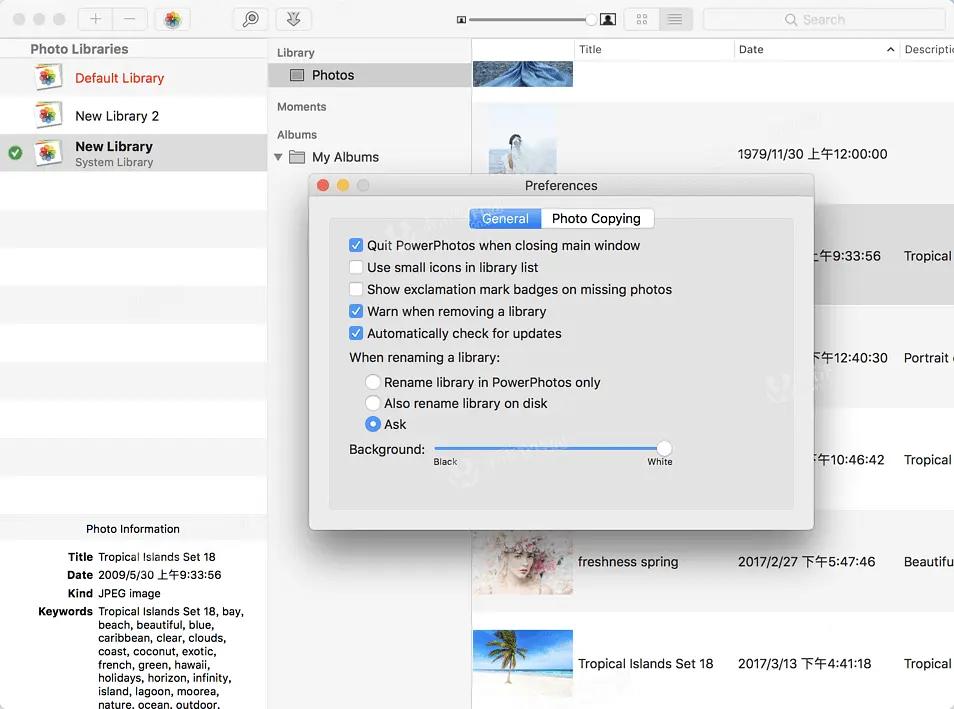Click the Black end slider label
Image resolution: width=954 pixels, height=709 pixels.
(445, 462)
